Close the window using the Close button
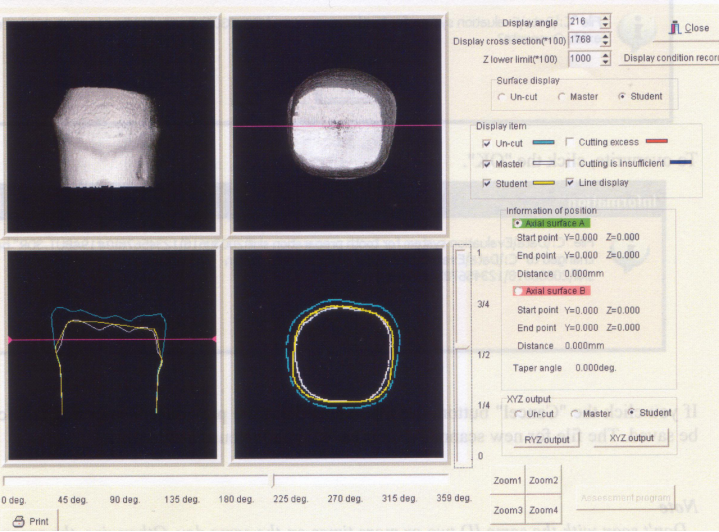 (690, 29)
